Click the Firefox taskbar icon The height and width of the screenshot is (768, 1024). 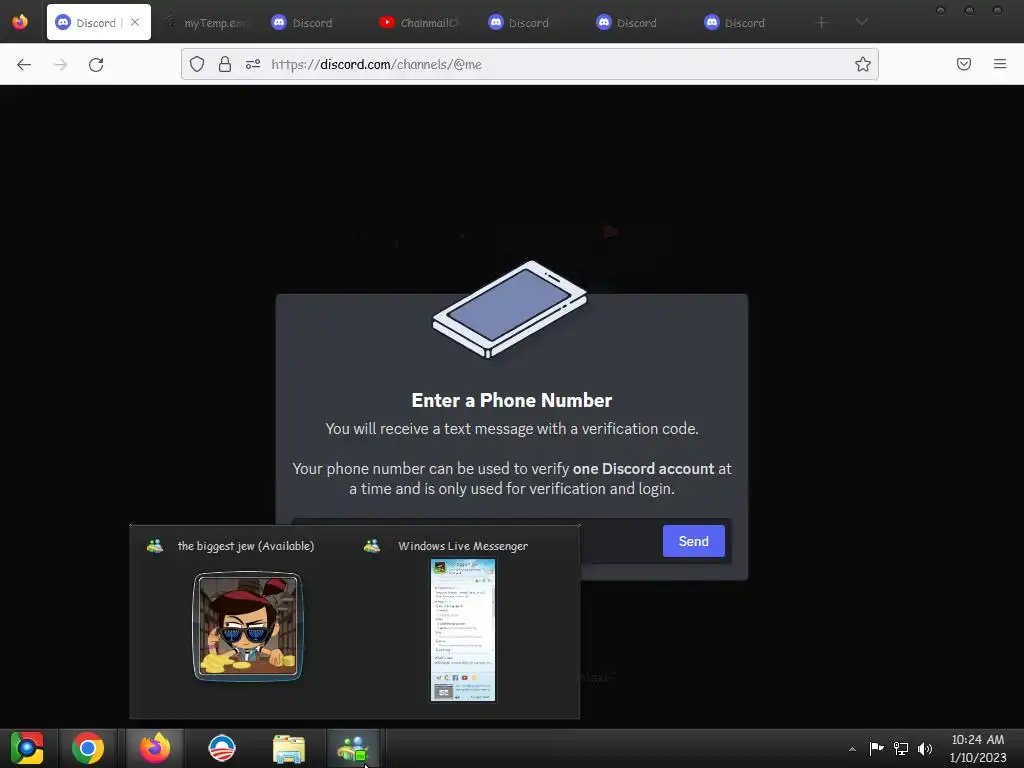click(155, 748)
